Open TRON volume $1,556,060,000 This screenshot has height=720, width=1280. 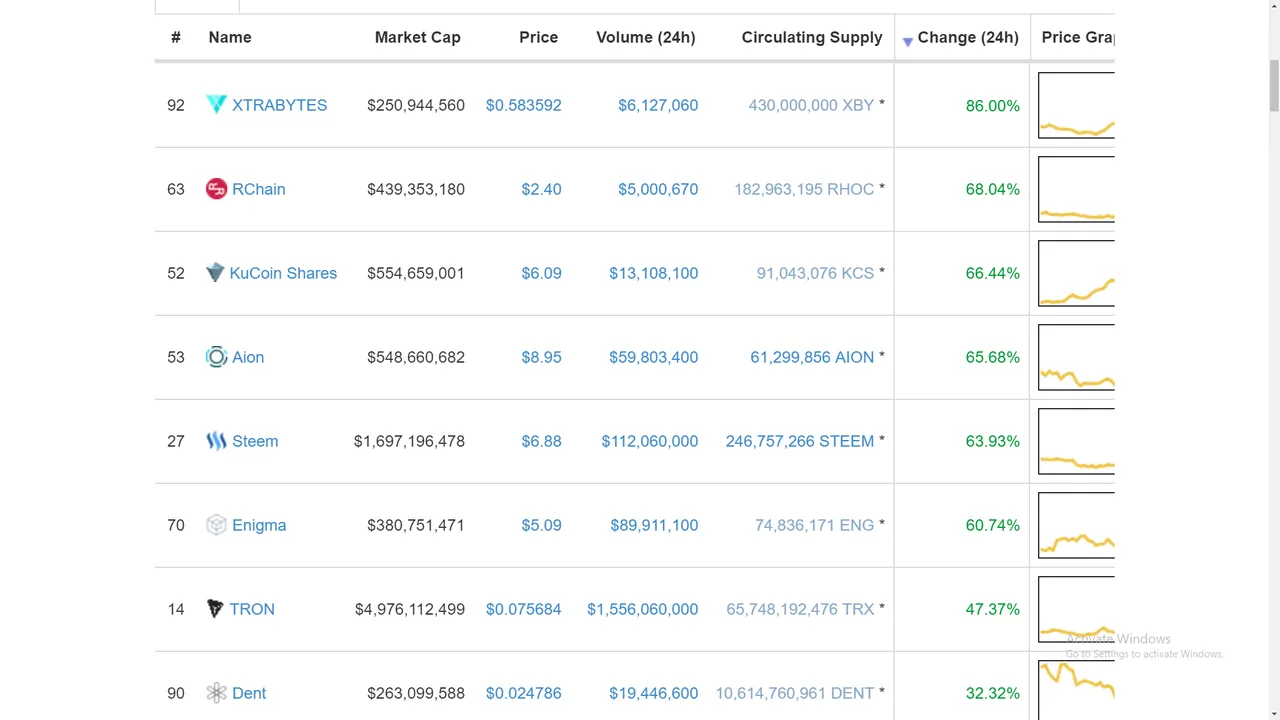[x=642, y=609]
